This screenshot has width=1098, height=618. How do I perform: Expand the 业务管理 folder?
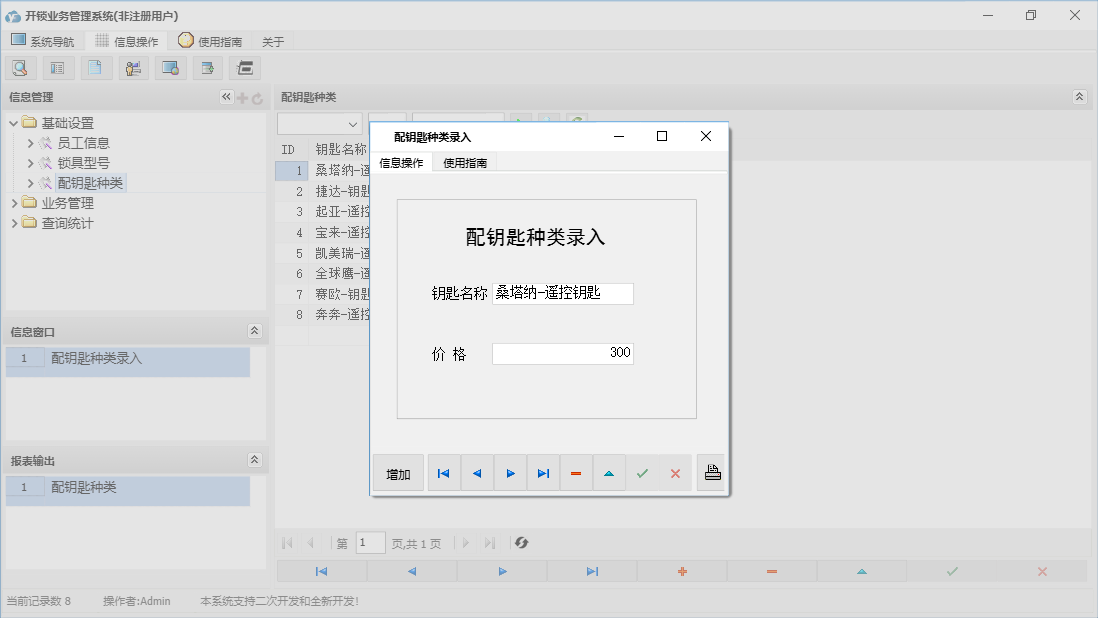click(13, 202)
